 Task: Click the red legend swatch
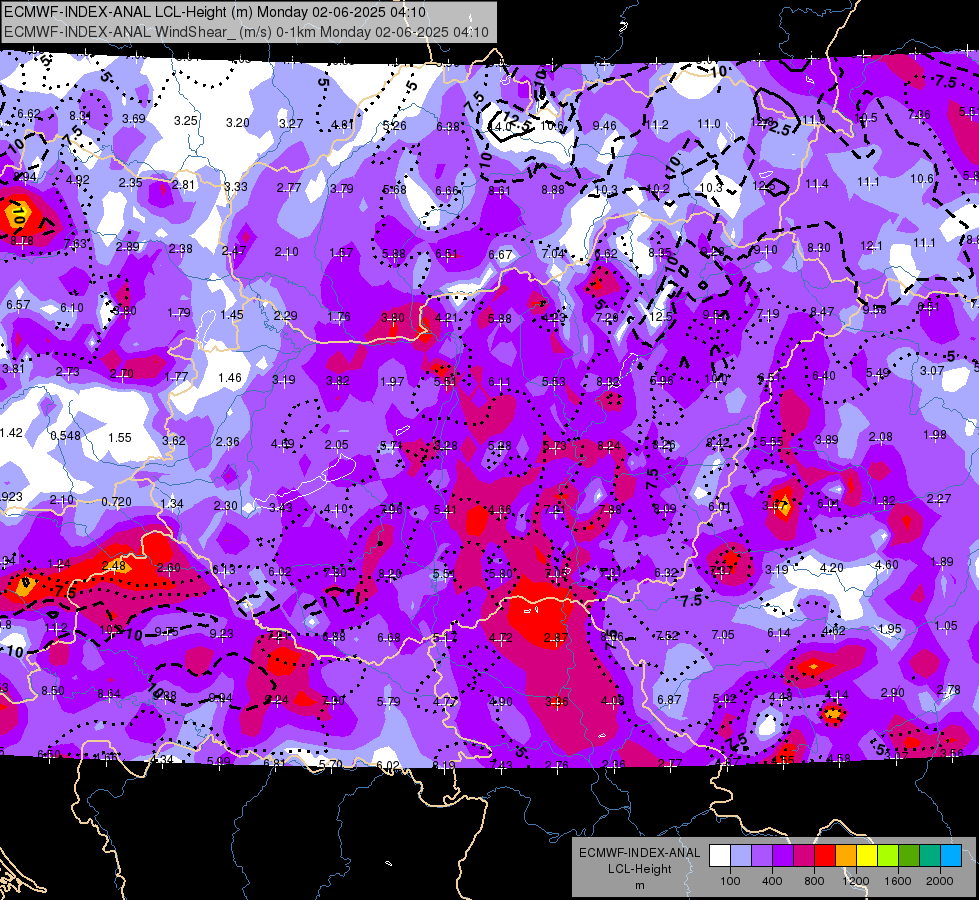pyautogui.click(x=825, y=856)
